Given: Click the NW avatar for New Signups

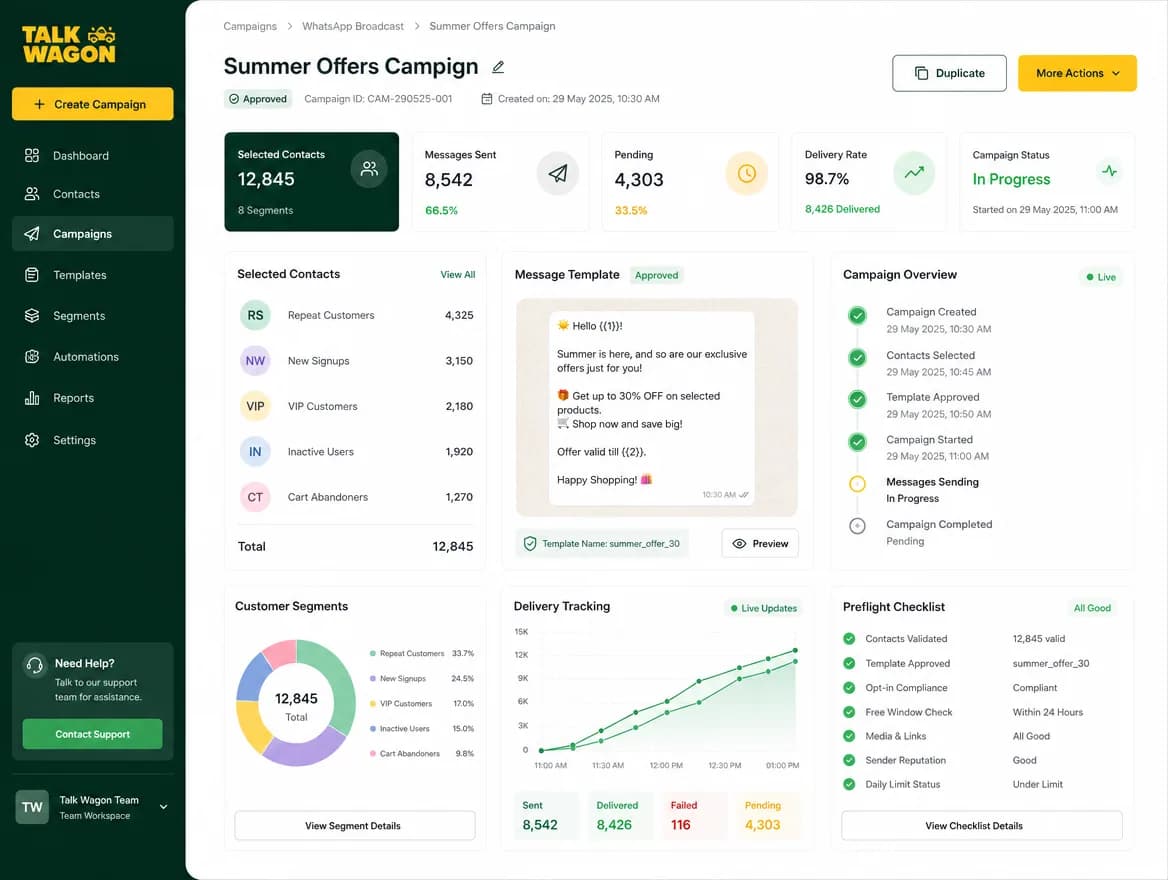Looking at the screenshot, I should [255, 361].
